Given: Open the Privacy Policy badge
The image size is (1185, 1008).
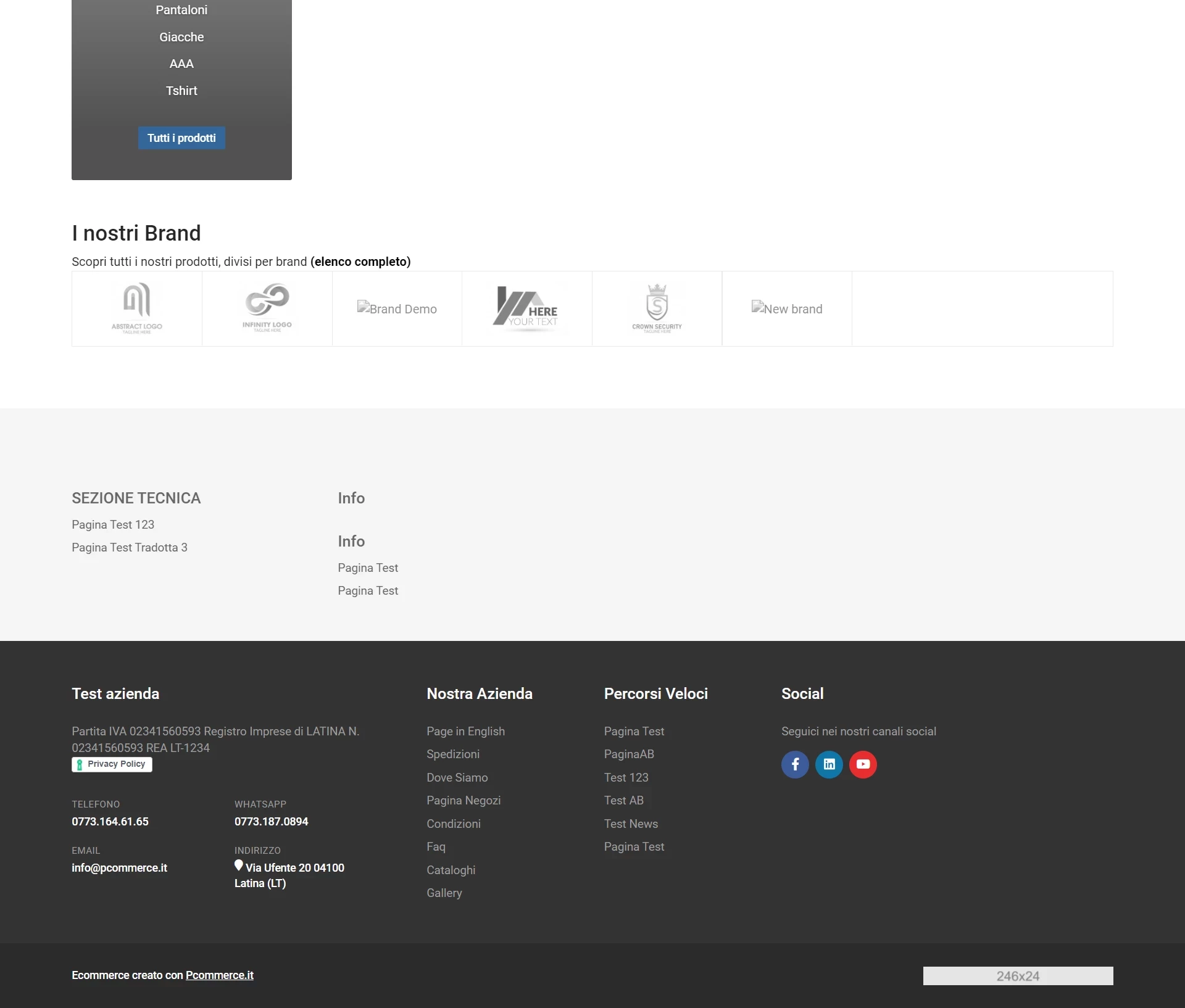Looking at the screenshot, I should pyautogui.click(x=112, y=764).
